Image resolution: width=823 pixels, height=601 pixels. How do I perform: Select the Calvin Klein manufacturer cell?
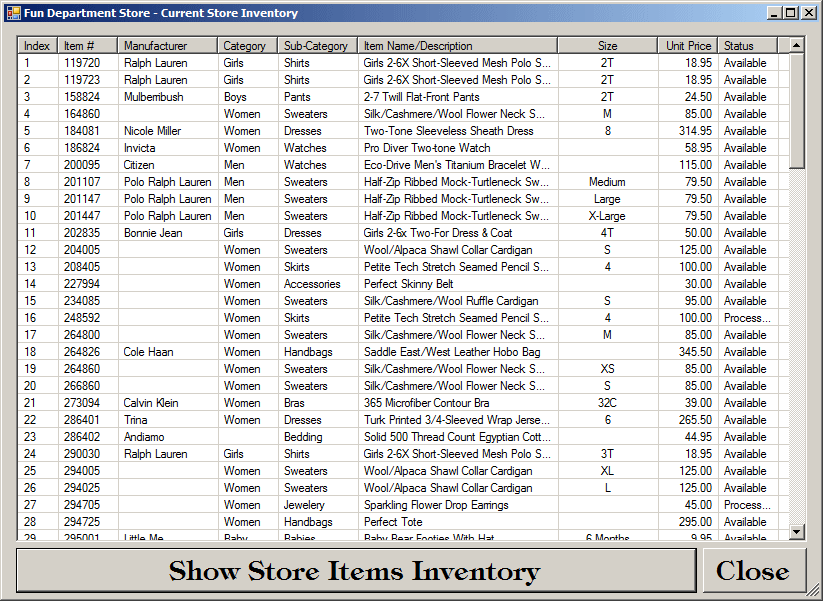pos(151,403)
